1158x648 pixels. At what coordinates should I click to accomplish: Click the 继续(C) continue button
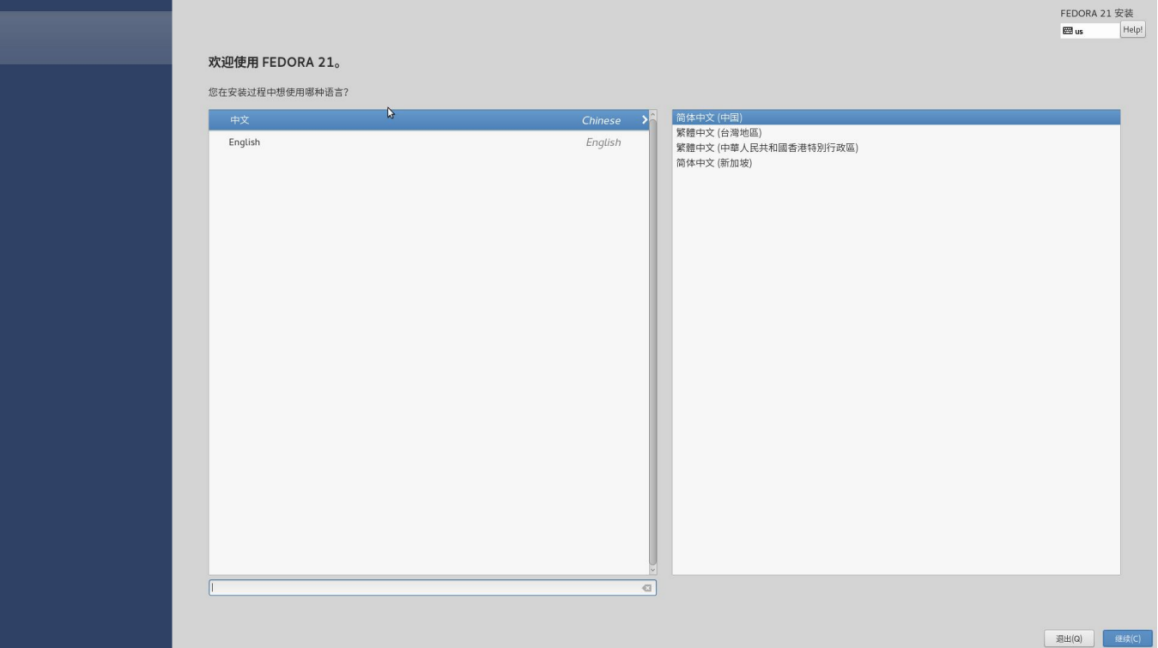pos(1127,638)
